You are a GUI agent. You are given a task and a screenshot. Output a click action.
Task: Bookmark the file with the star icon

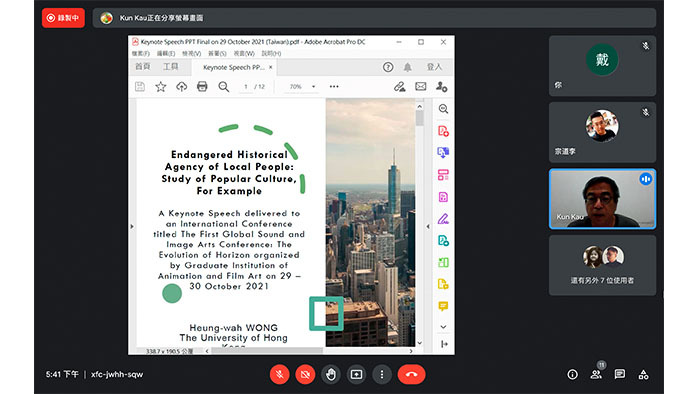pos(161,87)
